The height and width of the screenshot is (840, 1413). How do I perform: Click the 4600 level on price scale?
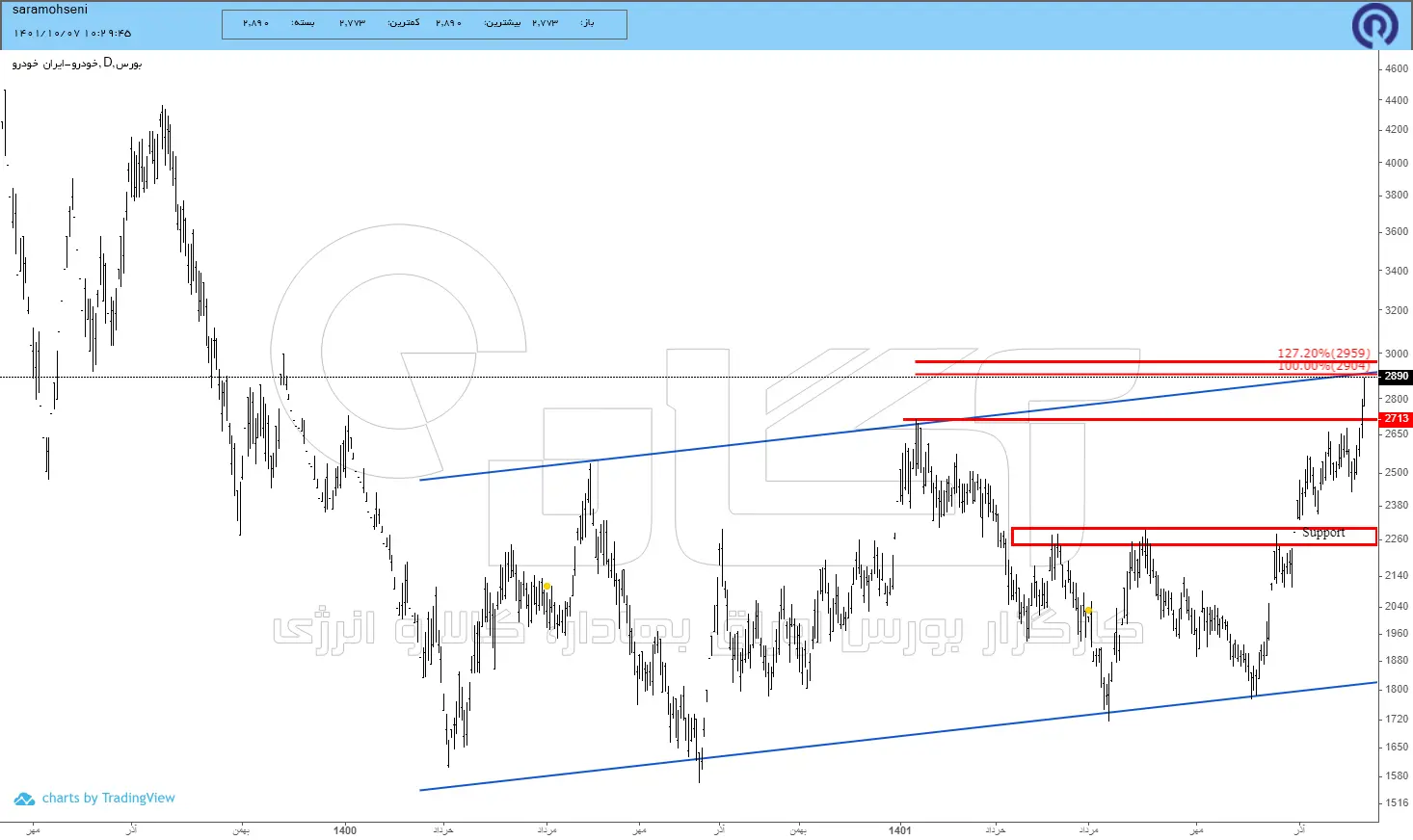tap(1396, 69)
